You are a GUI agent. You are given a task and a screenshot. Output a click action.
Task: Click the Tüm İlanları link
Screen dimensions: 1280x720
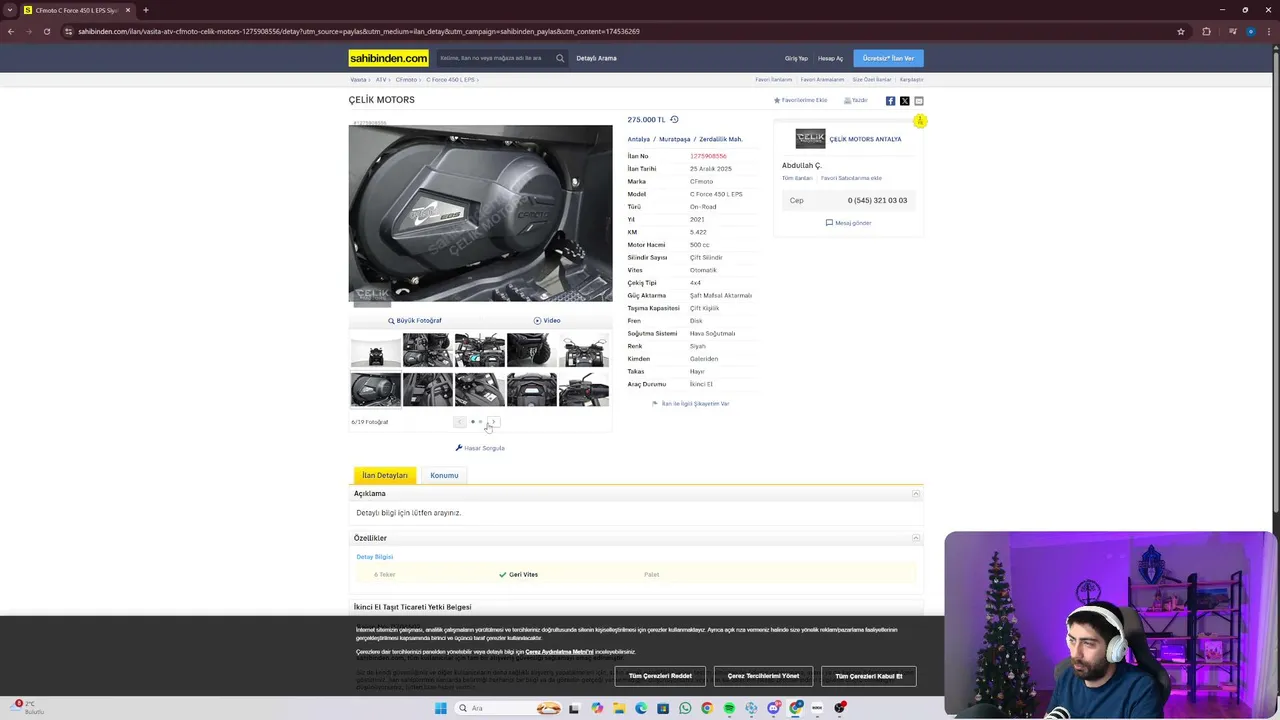(797, 178)
